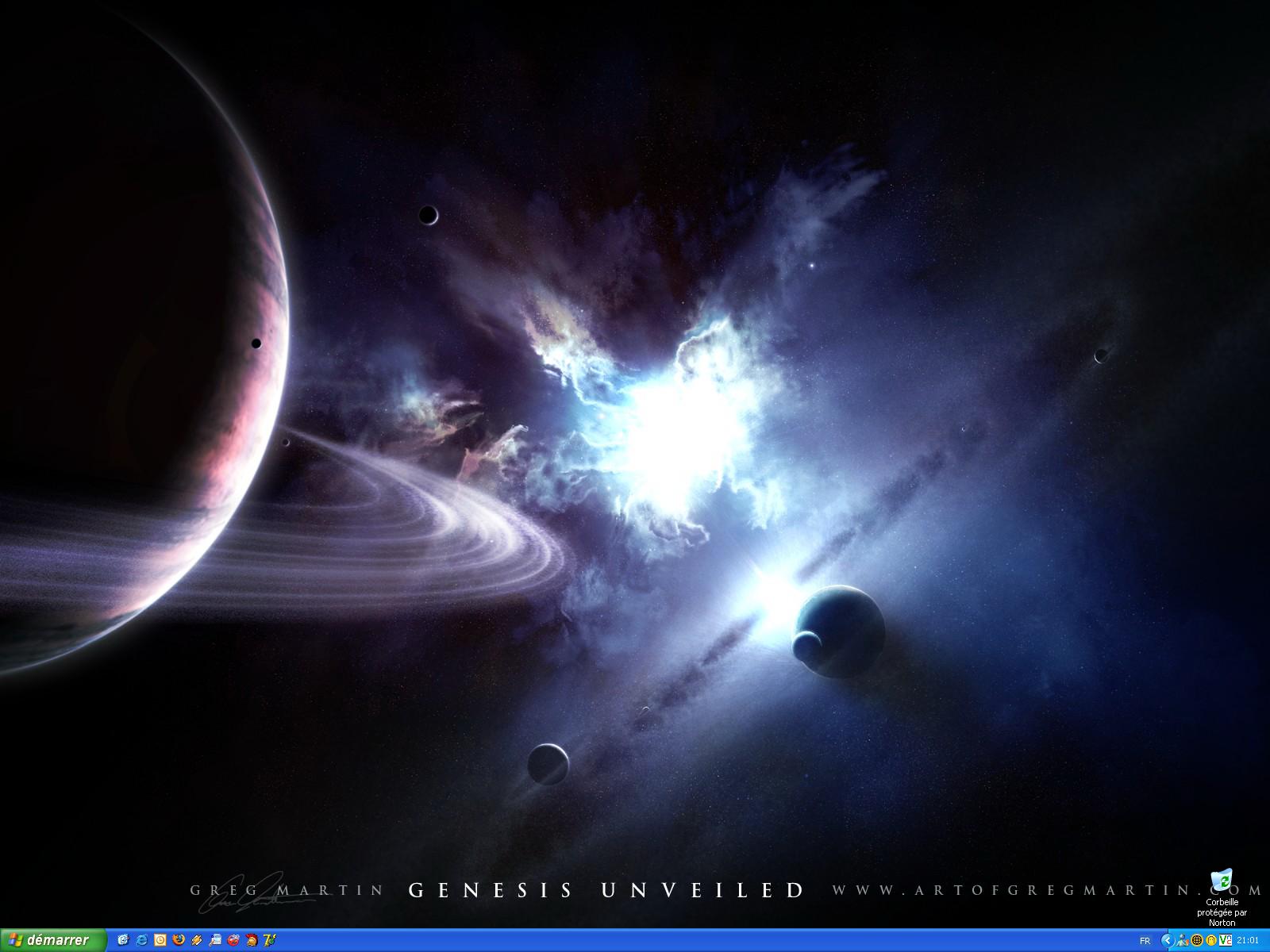
Task: Launch the red helmet quick launch icon
Action: tap(252, 940)
